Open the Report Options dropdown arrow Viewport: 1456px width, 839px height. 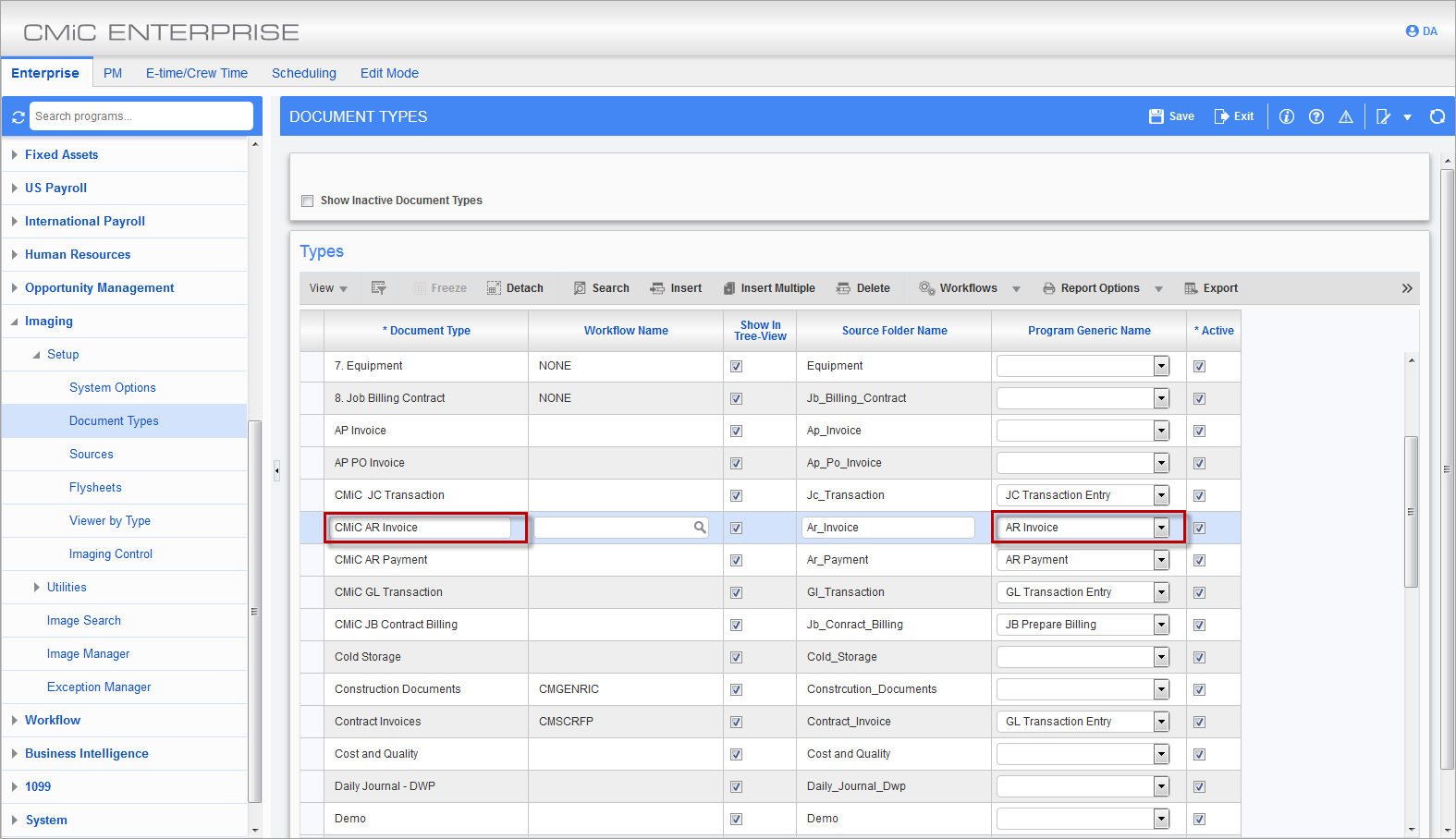click(x=1158, y=289)
